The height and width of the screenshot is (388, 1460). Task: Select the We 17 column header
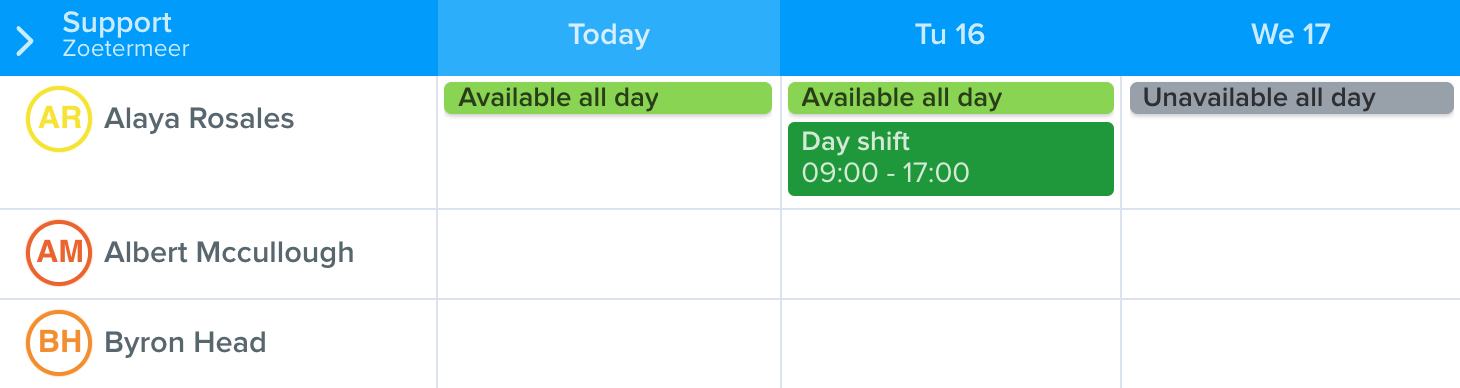(1290, 35)
